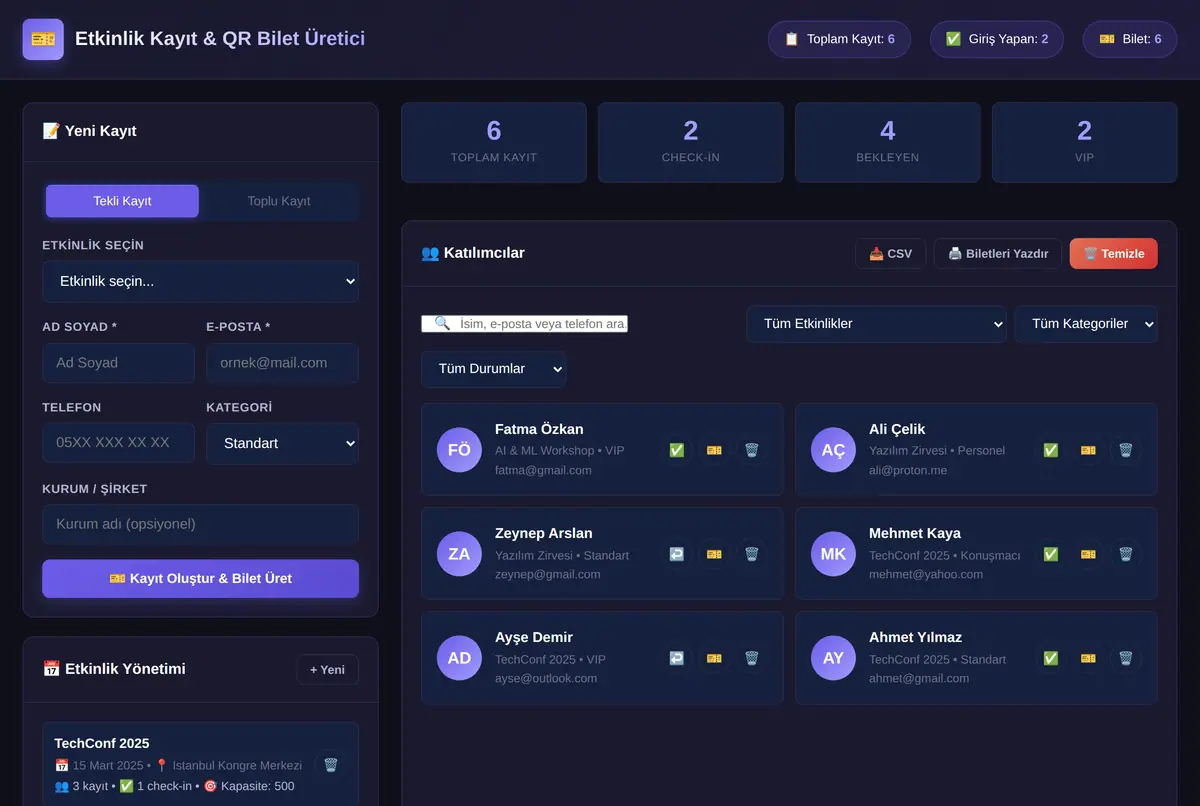Image resolution: width=1200 pixels, height=806 pixels.
Task: Toggle check-in status for Ali Çelik
Action: click(x=1050, y=450)
